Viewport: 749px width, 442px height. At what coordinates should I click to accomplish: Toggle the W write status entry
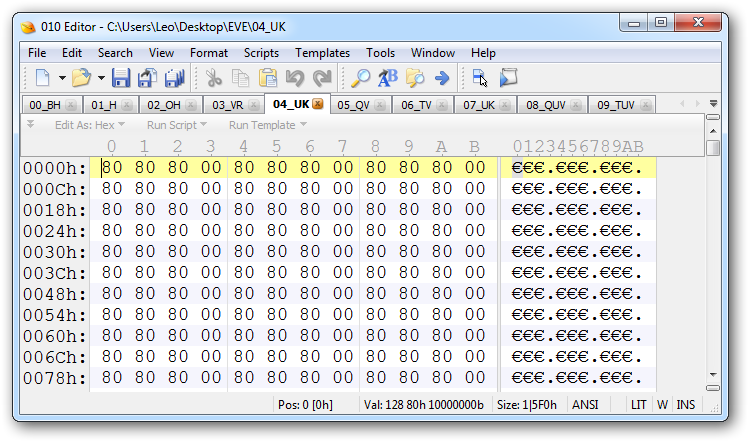pos(662,405)
